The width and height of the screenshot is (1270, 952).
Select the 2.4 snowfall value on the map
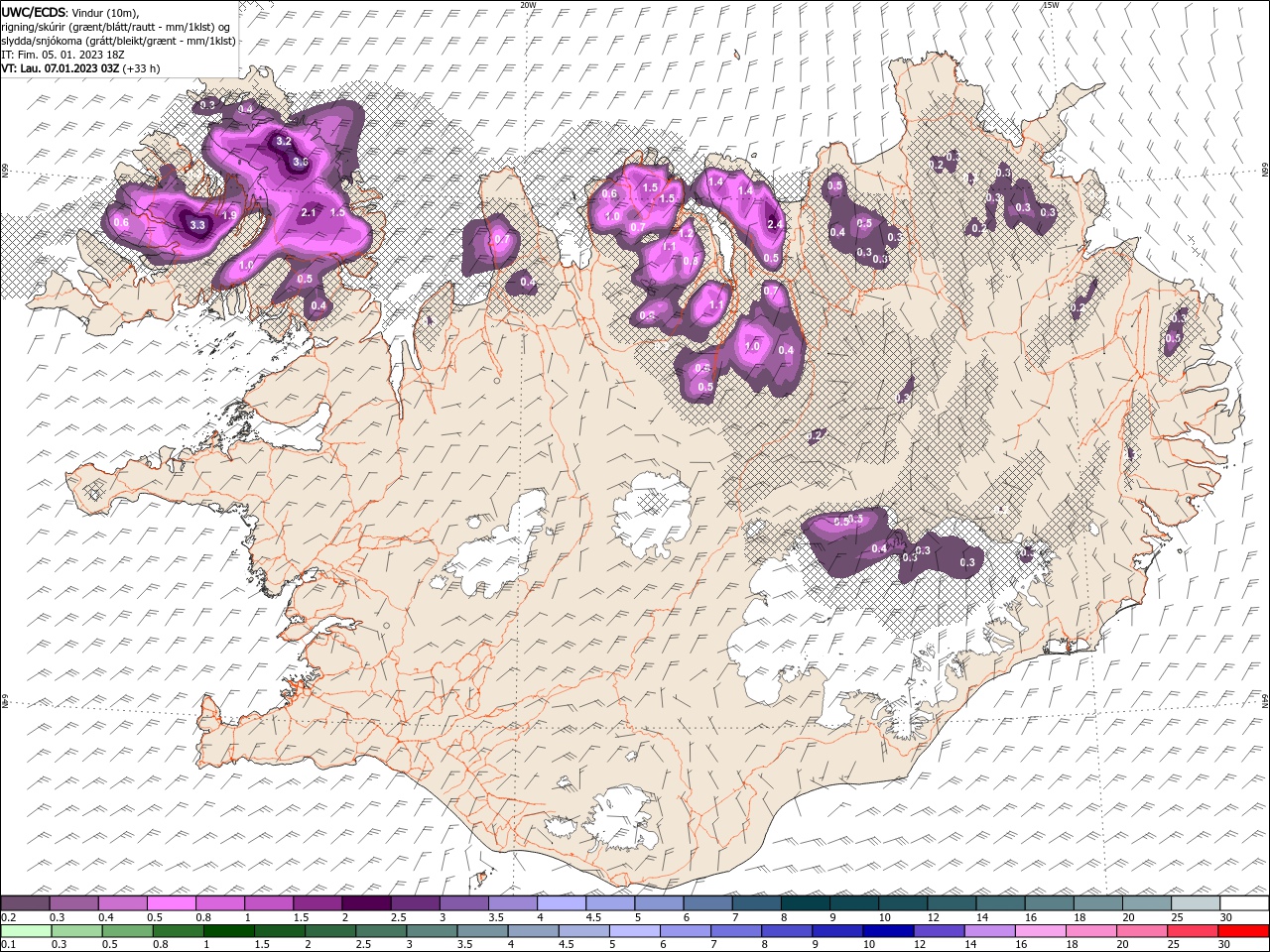point(776,225)
